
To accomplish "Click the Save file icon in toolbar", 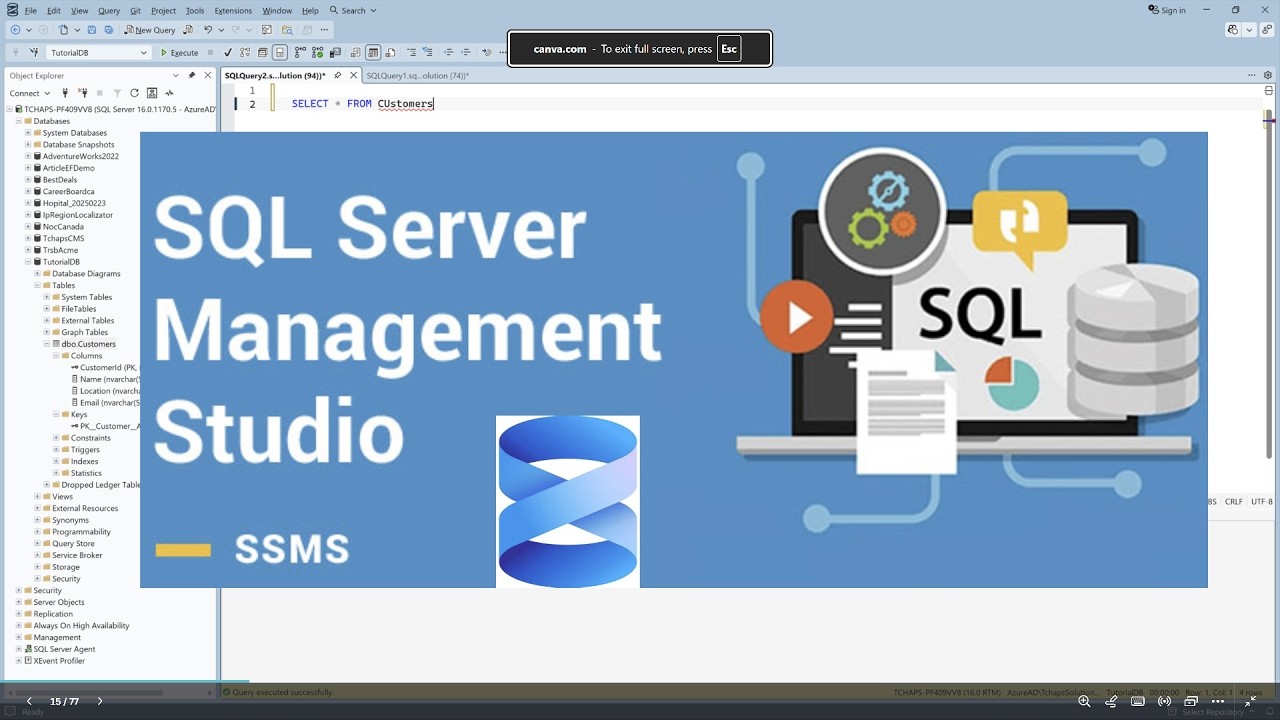I will (x=92, y=30).
